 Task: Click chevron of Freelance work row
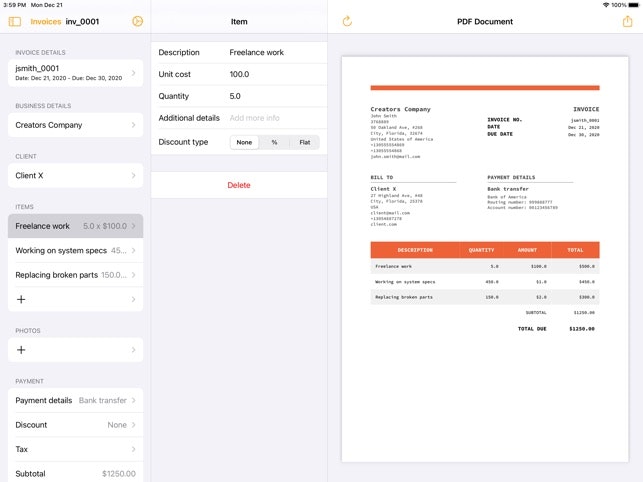coord(134,226)
